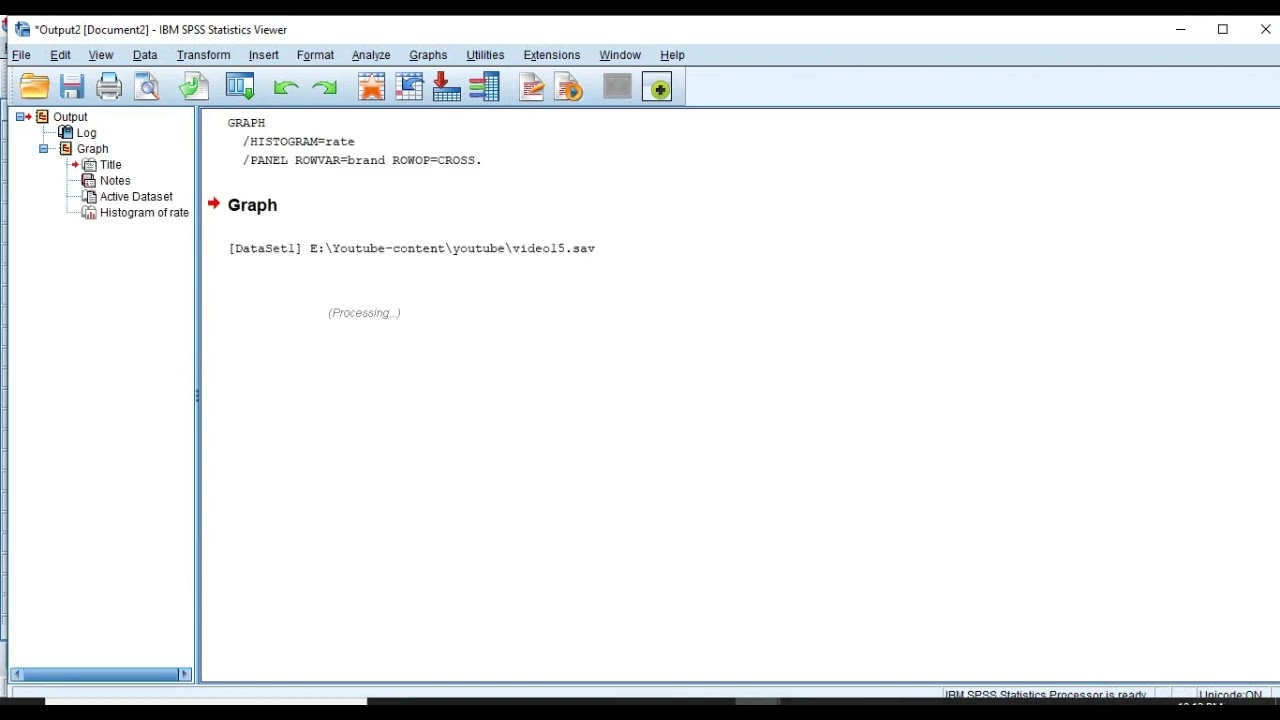Open the Help menu

point(672,55)
